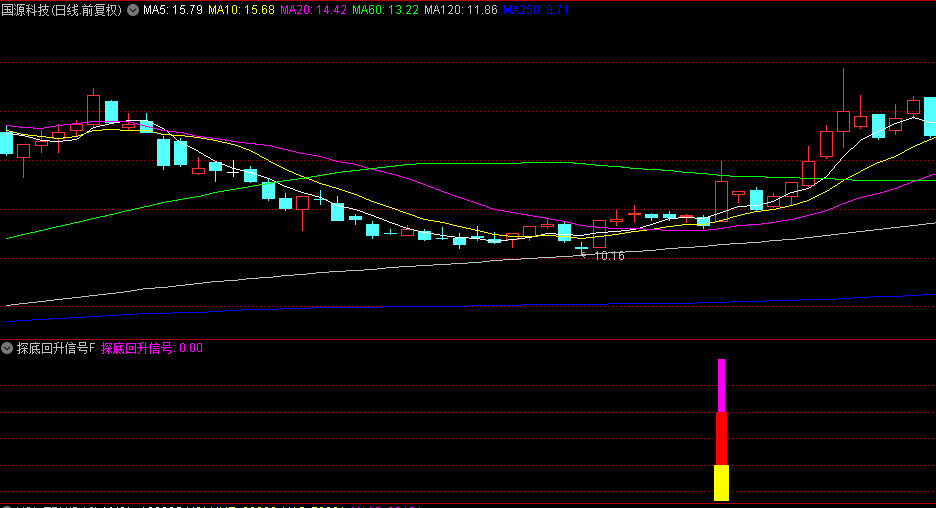This screenshot has height=508, width=936.
Task: Select the MA60: 13.22 label
Action: pyautogui.click(x=386, y=10)
